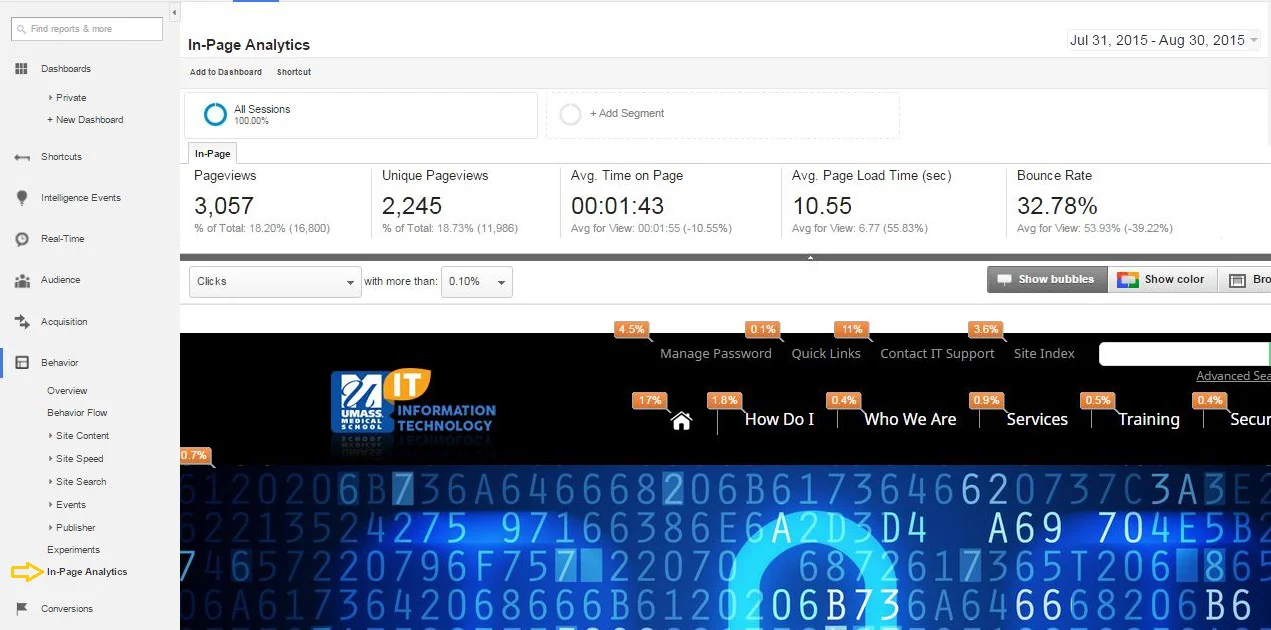Open the Clicks metric dropdown

tap(274, 282)
